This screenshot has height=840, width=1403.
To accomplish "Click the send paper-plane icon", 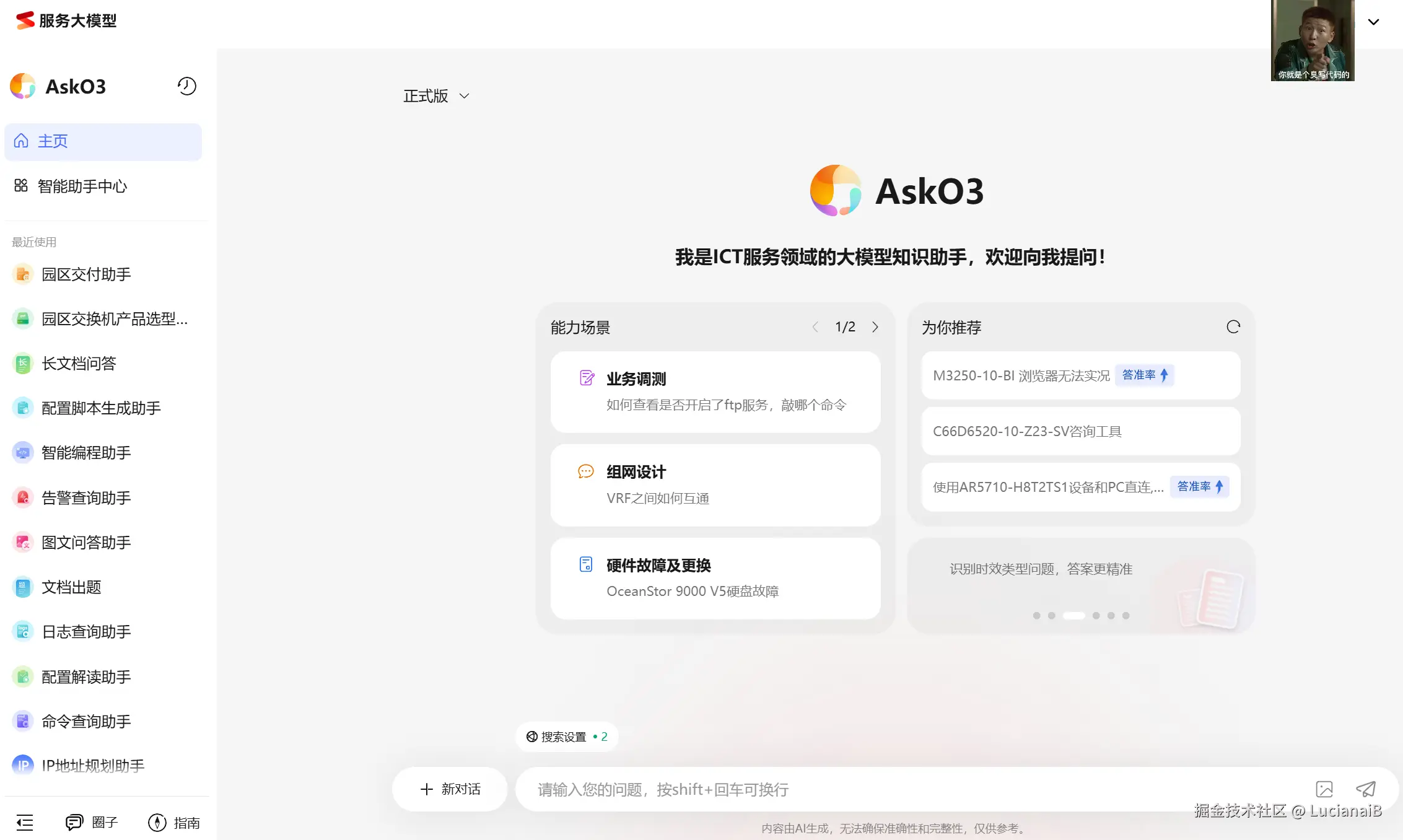I will (x=1366, y=789).
